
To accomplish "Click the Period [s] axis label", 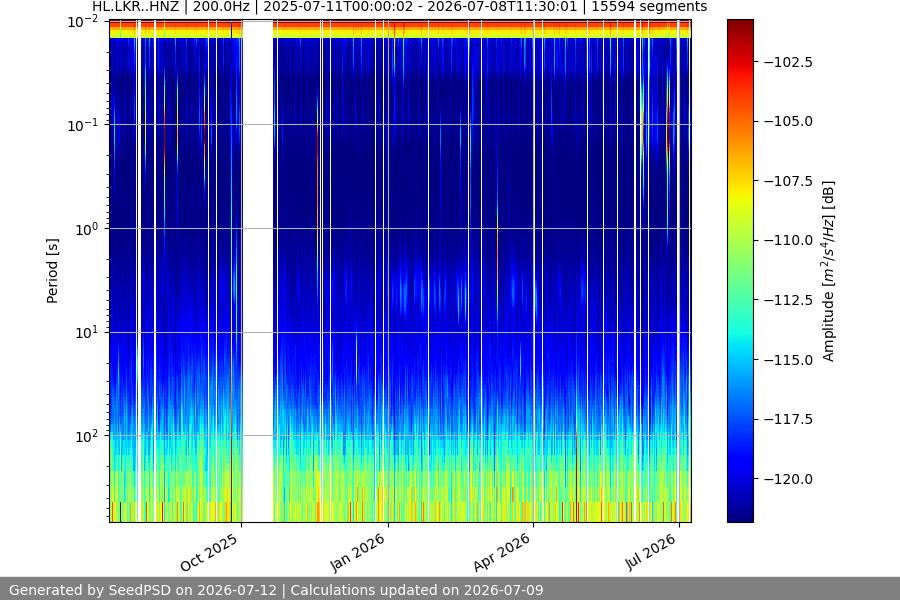I will 52,271.
